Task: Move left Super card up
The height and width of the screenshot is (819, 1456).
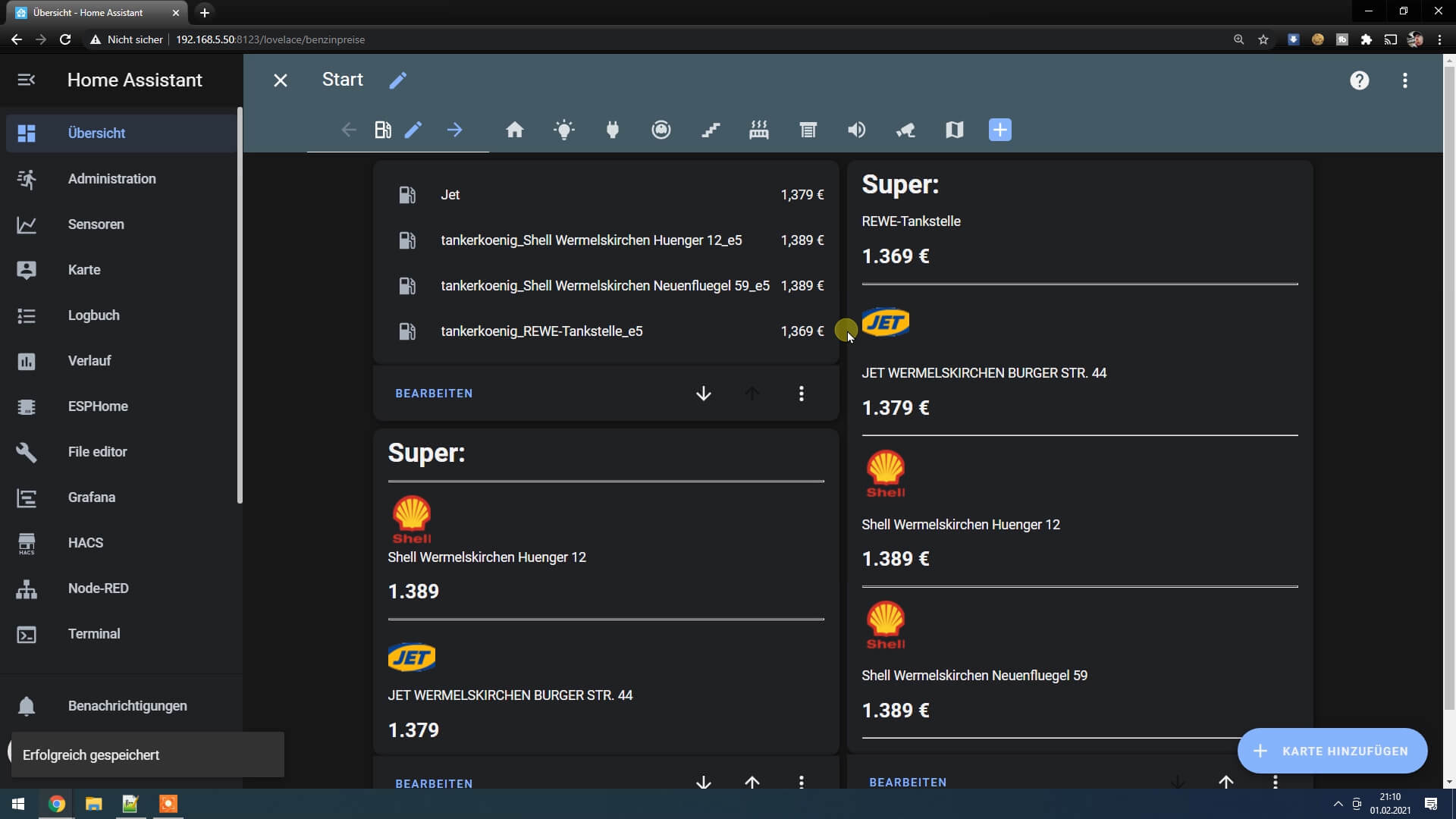Action: (752, 782)
